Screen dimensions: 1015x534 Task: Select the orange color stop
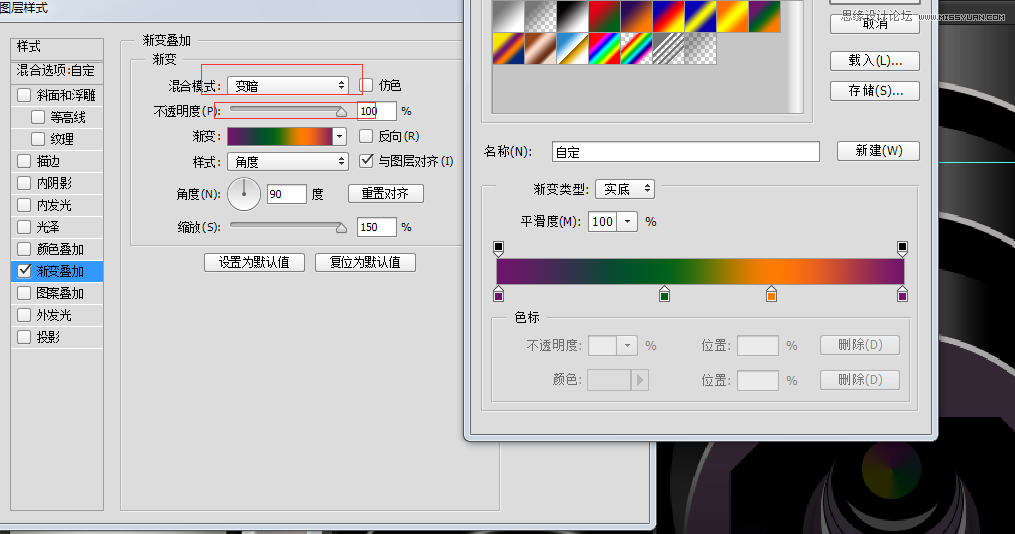[771, 294]
